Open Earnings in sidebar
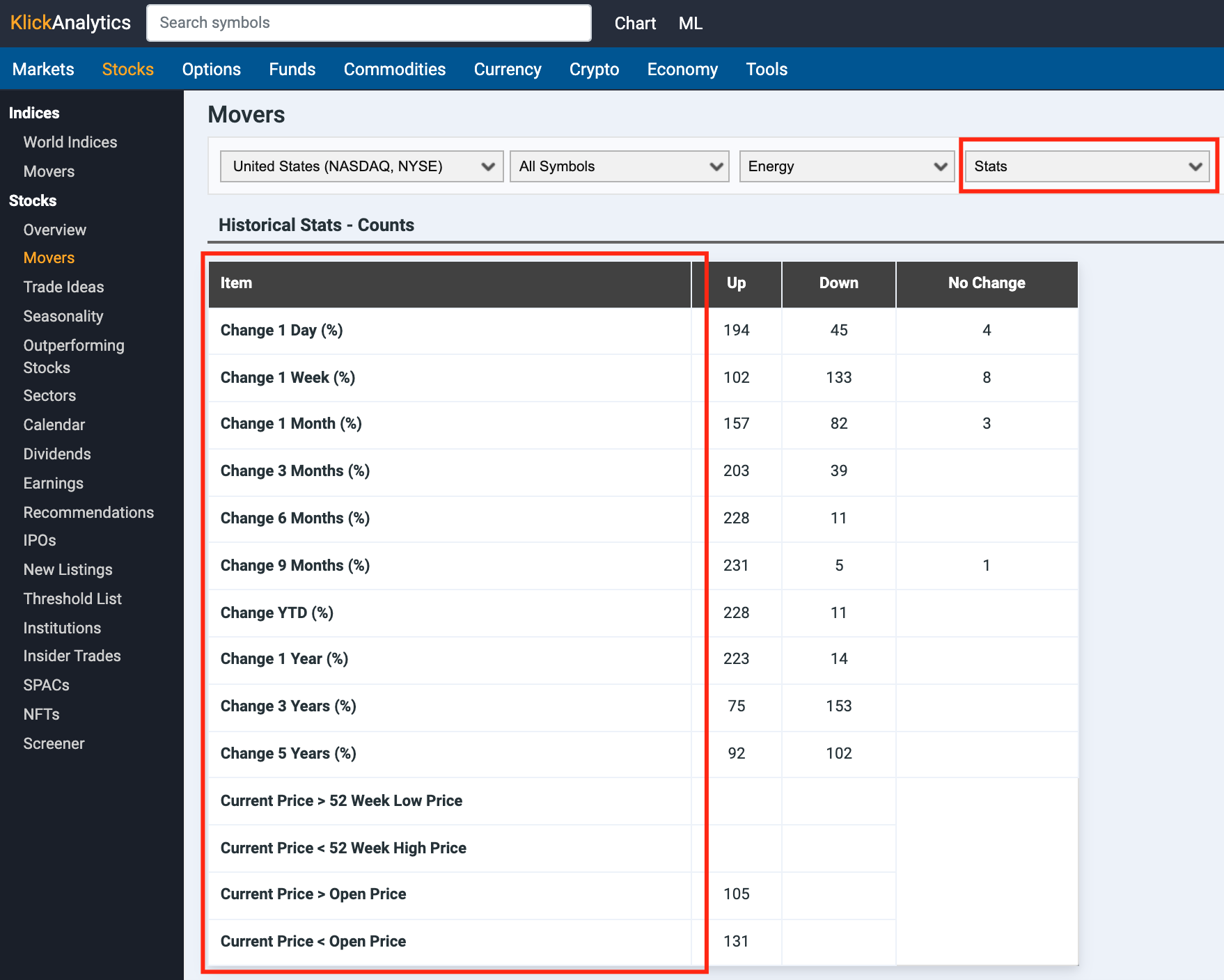The height and width of the screenshot is (980, 1224). pyautogui.click(x=54, y=483)
